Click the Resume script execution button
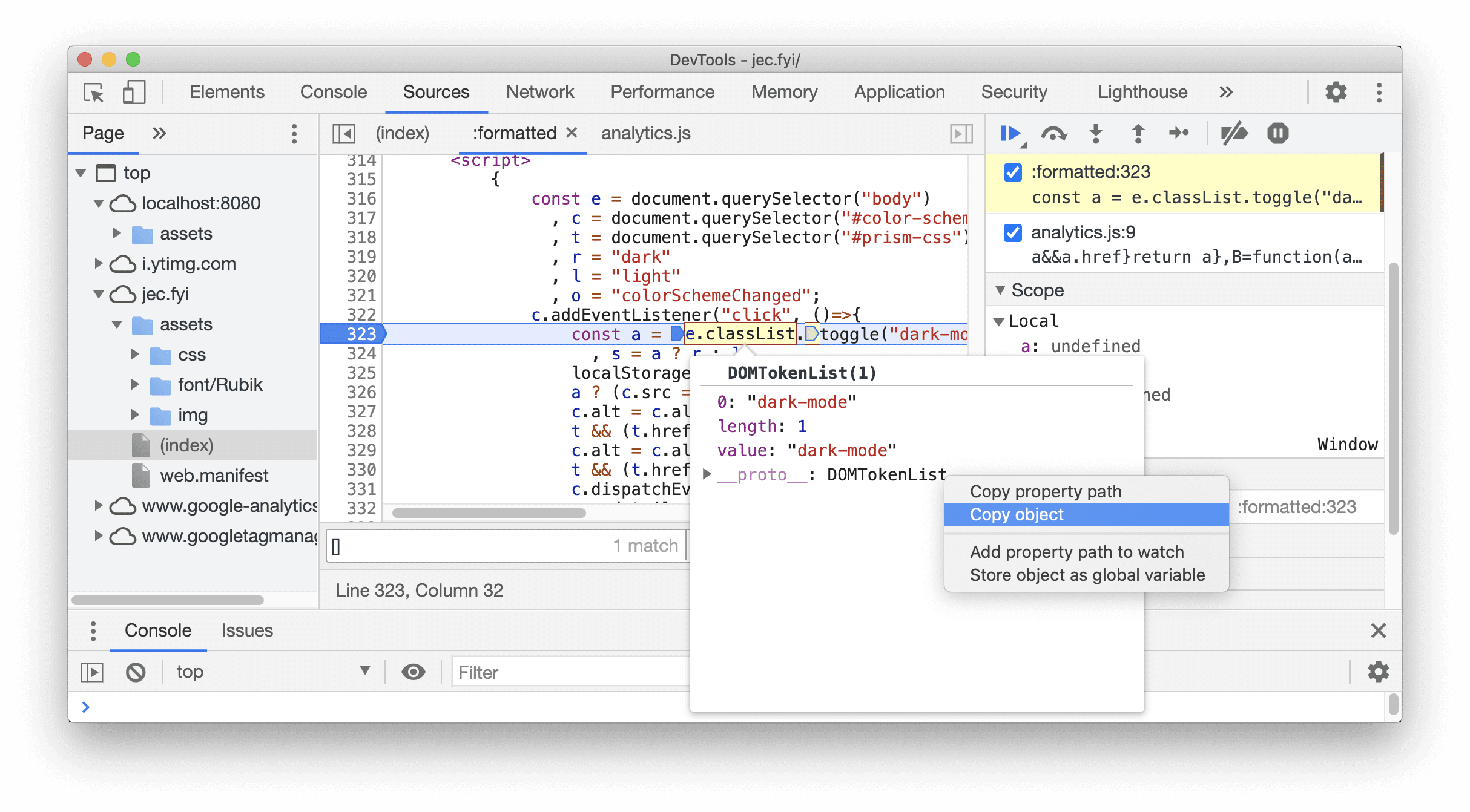Image resolution: width=1470 pixels, height=812 pixels. click(x=1011, y=133)
